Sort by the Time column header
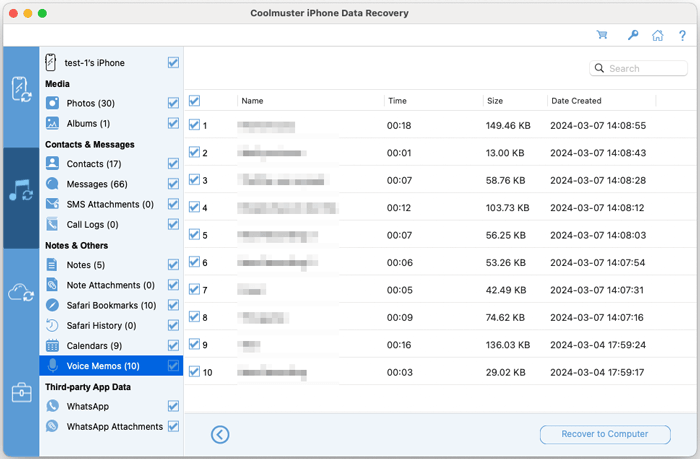The width and height of the screenshot is (700, 459). point(397,101)
